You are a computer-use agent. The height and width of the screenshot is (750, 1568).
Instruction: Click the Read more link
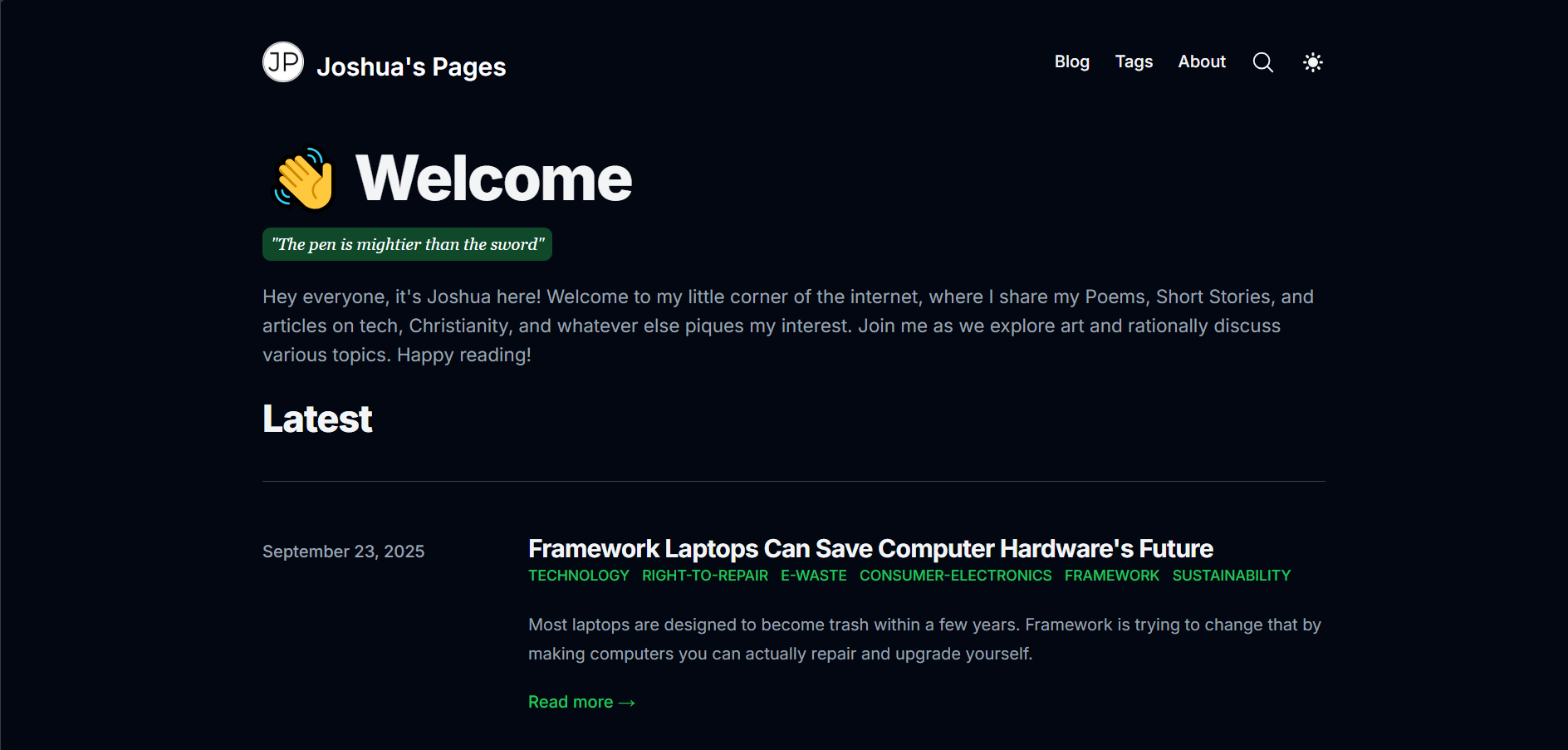point(581,702)
